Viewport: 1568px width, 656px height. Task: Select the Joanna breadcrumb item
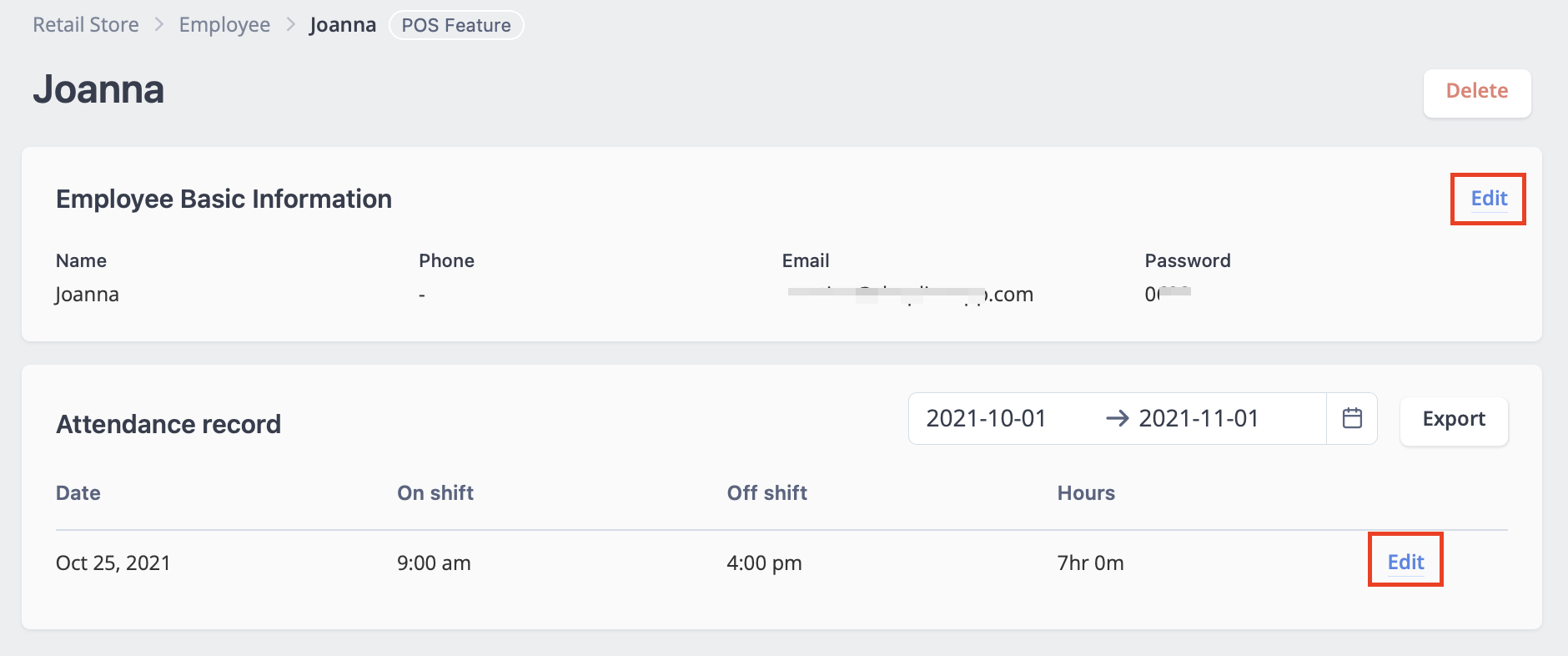(343, 25)
